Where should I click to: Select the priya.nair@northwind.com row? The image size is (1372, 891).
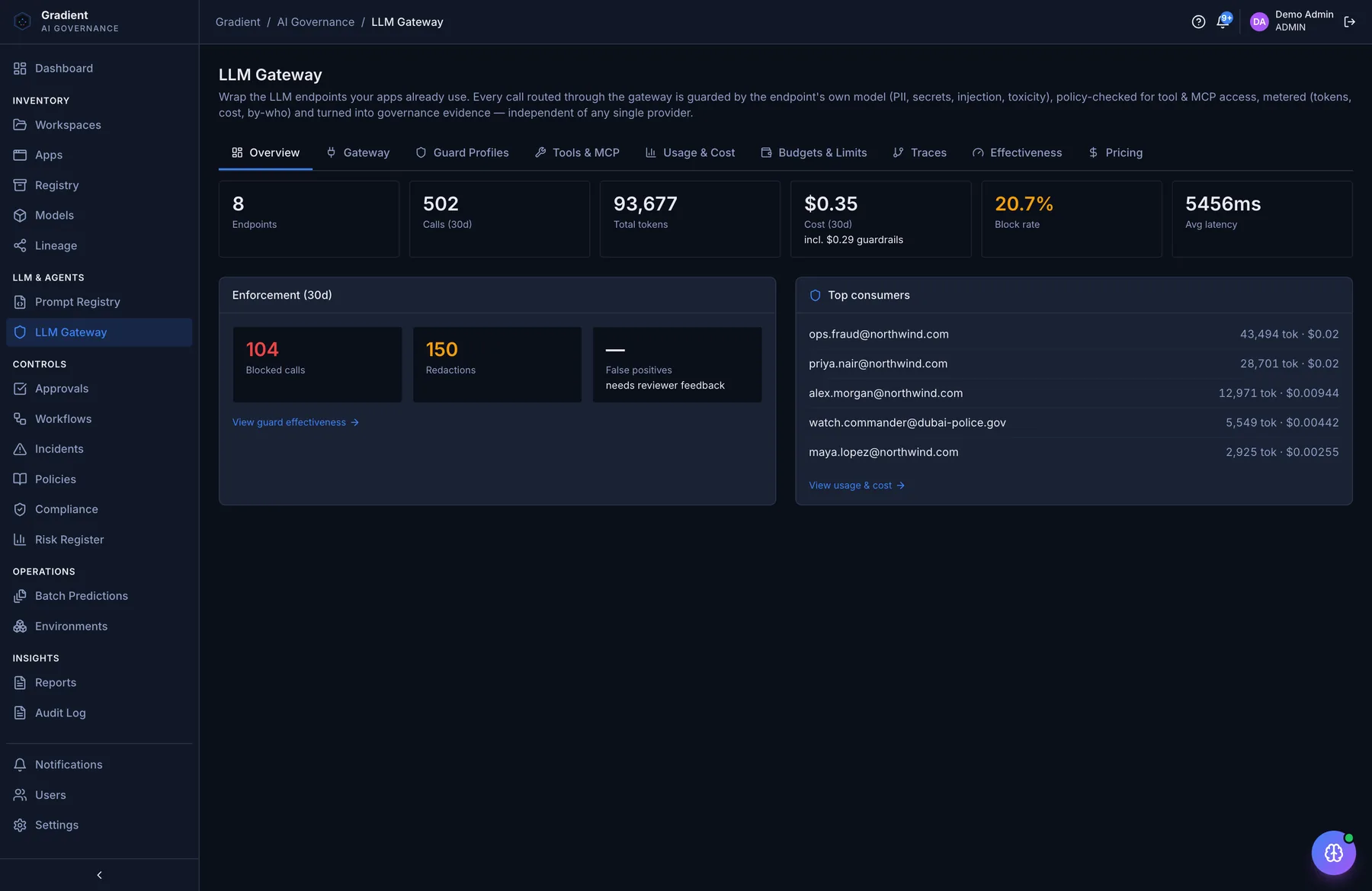1074,364
